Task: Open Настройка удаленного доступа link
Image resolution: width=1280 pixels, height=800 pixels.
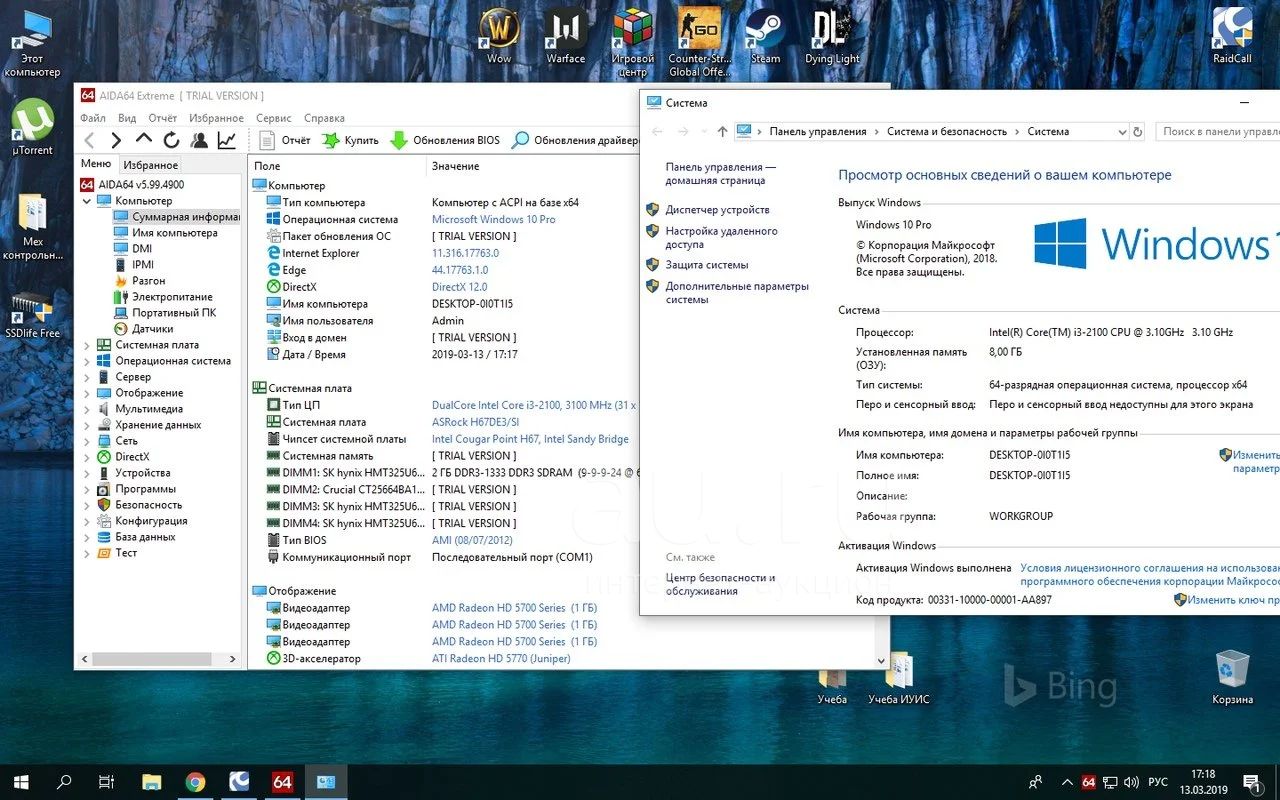Action: [721, 237]
